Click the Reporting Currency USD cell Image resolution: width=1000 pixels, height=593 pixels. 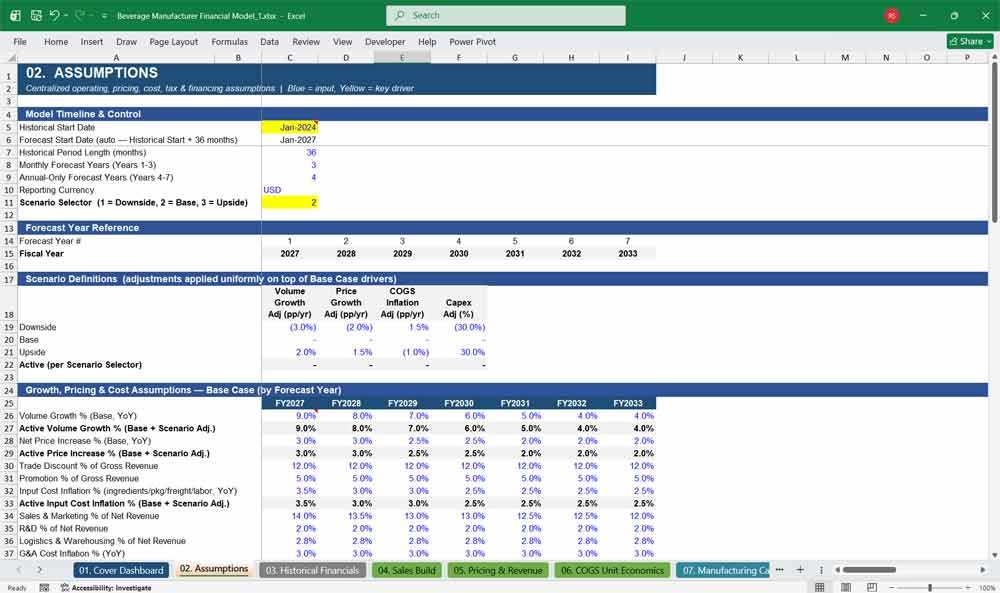point(290,190)
